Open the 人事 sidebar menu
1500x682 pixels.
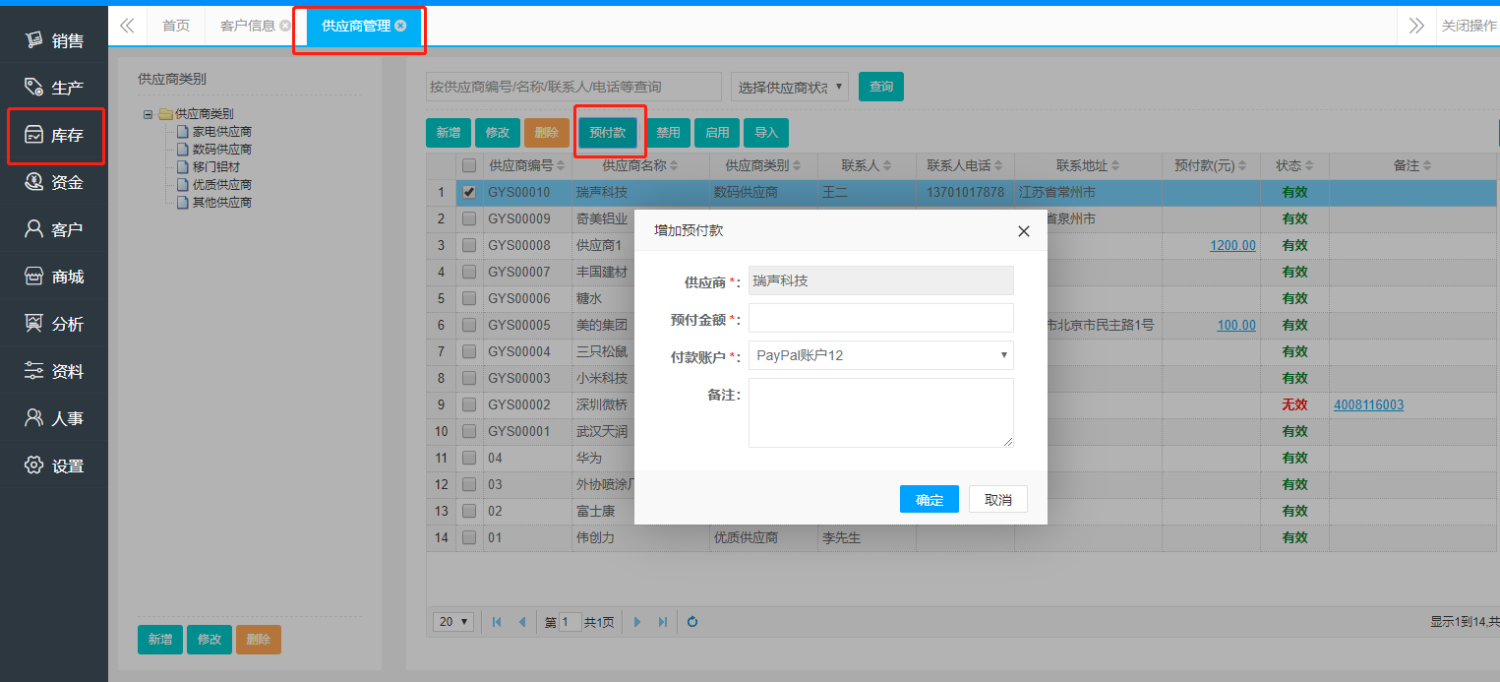(x=54, y=418)
